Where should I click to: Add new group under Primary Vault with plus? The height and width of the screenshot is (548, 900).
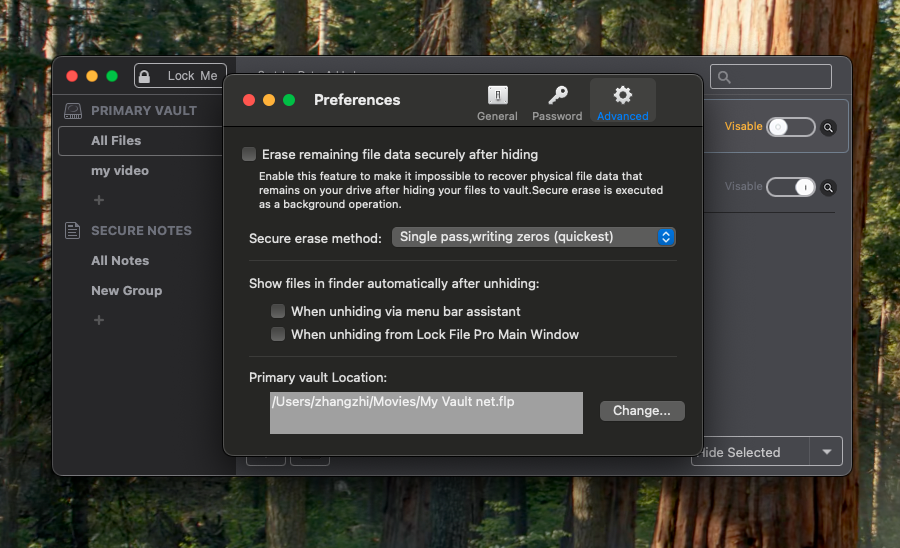click(99, 200)
